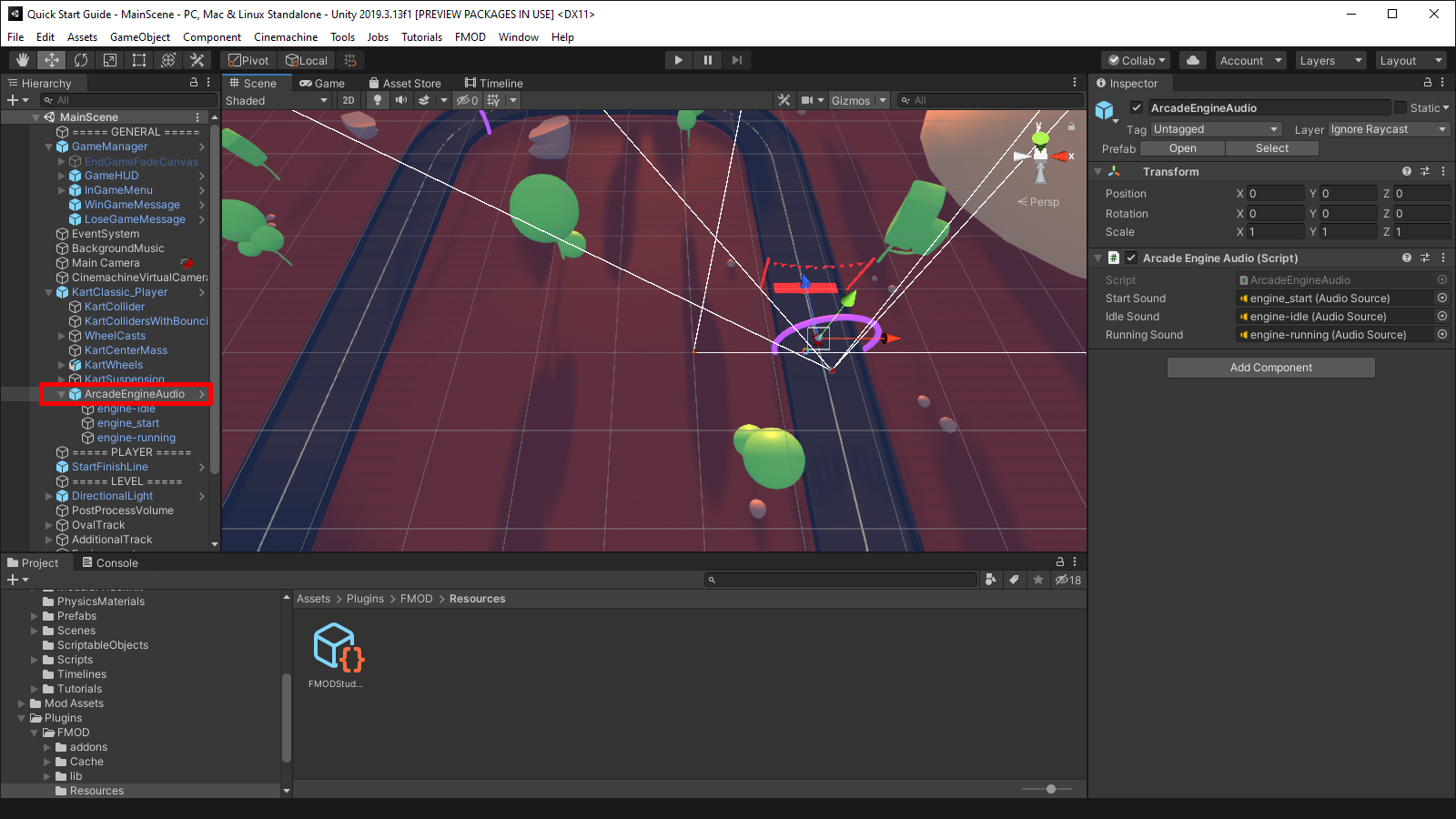Collapse GameManager in Hierarchy
Screen dimensions: 1456x819
(49, 147)
